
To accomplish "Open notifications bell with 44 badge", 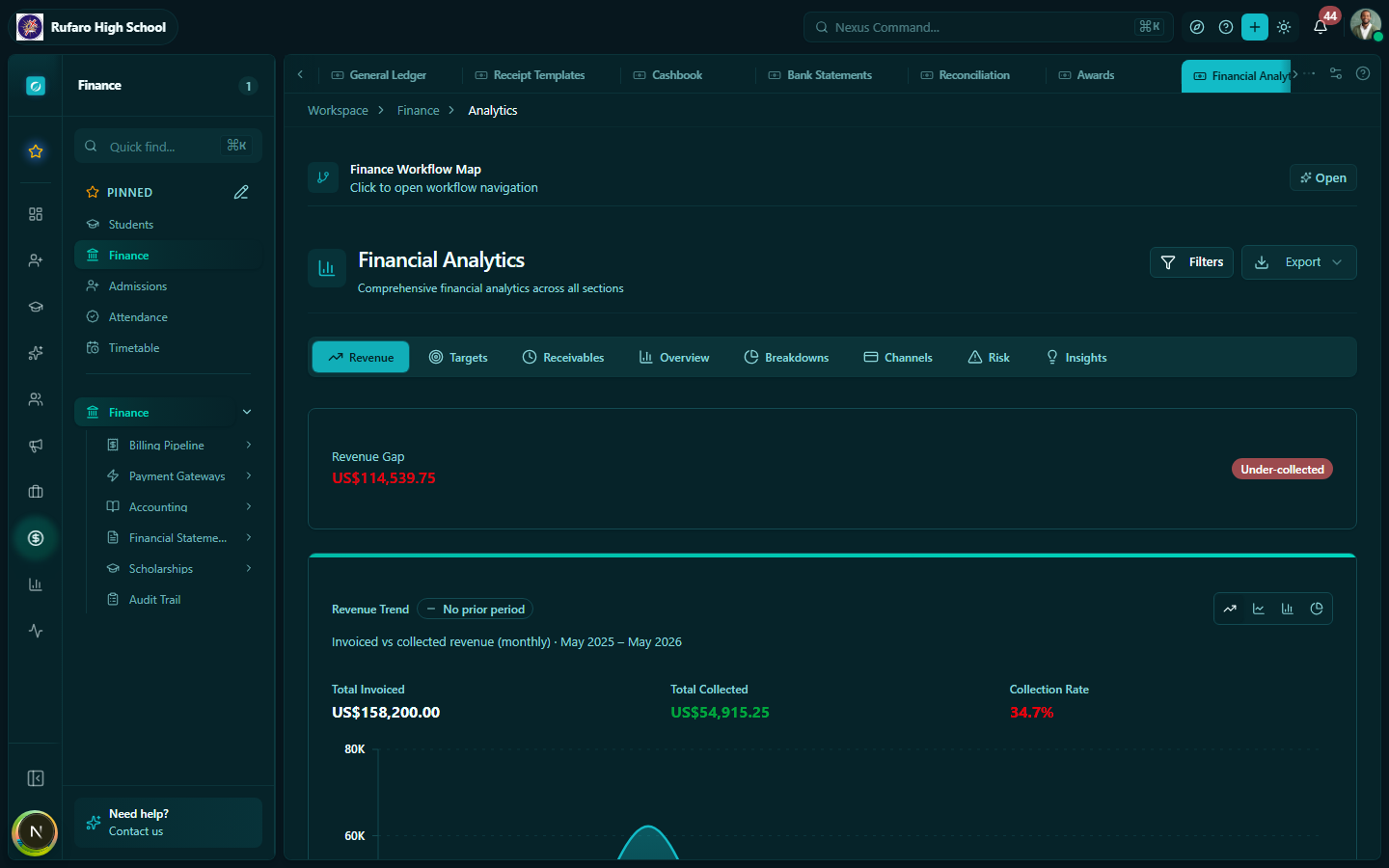I will click(x=1321, y=27).
